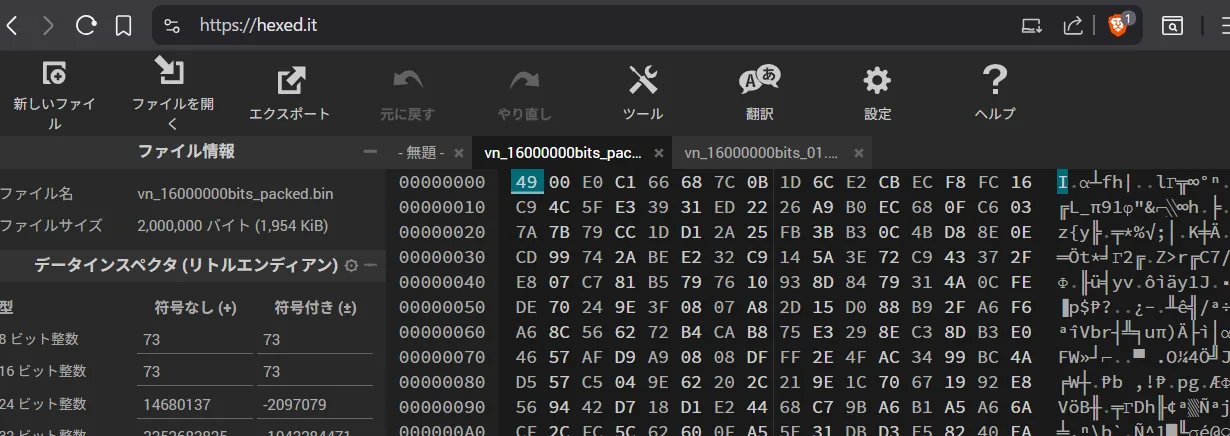The width and height of the screenshot is (1230, 436).
Task: Click the browser forward arrow
Action: (x=48, y=26)
